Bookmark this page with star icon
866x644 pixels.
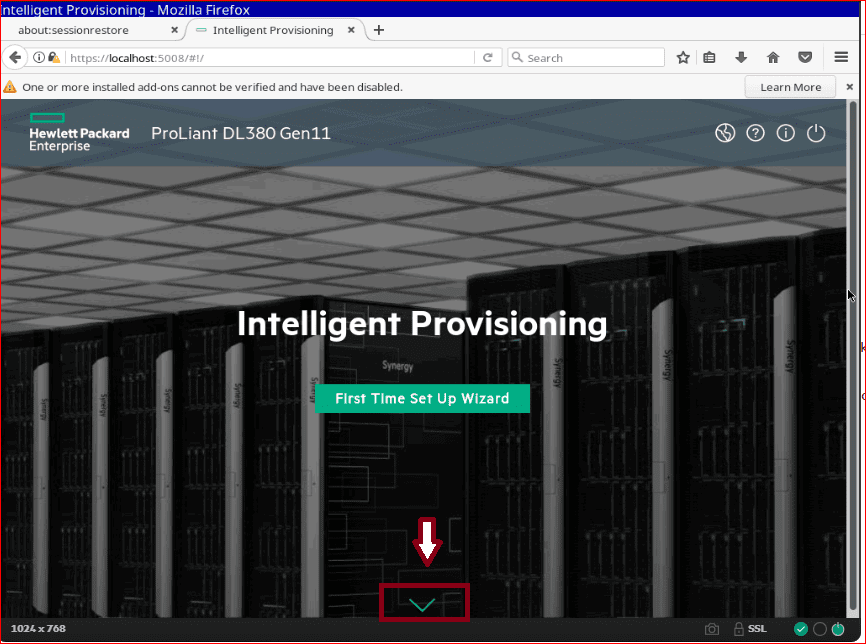(683, 58)
